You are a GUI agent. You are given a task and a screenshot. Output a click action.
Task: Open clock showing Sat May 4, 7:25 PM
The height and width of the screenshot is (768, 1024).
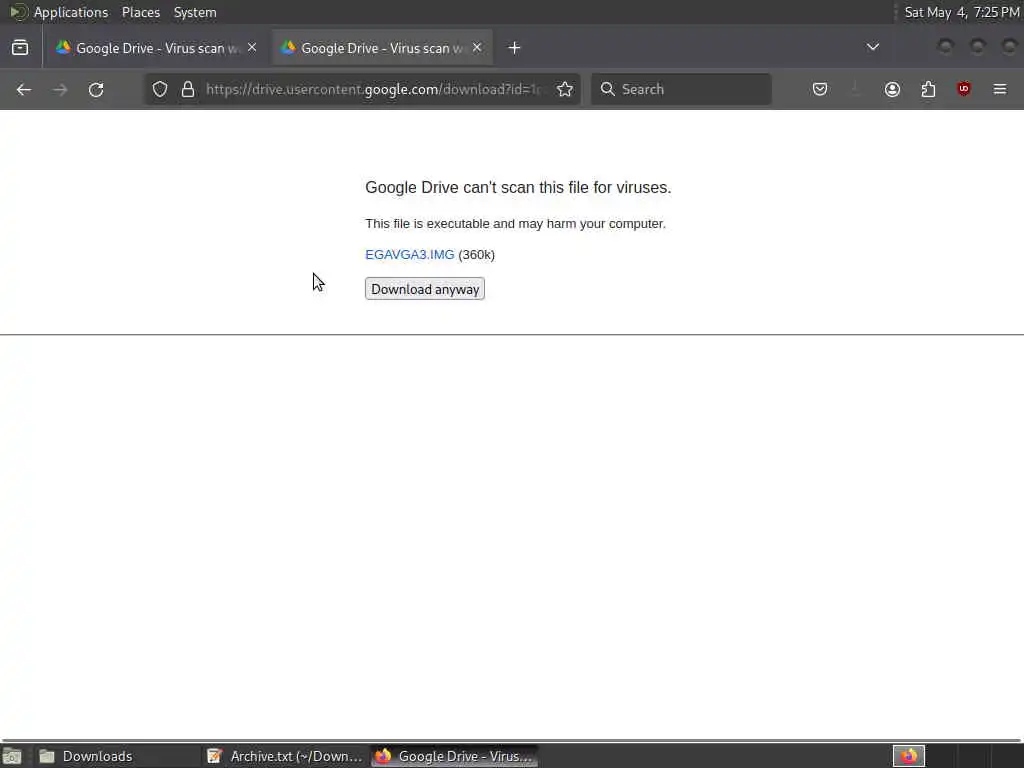tap(961, 12)
